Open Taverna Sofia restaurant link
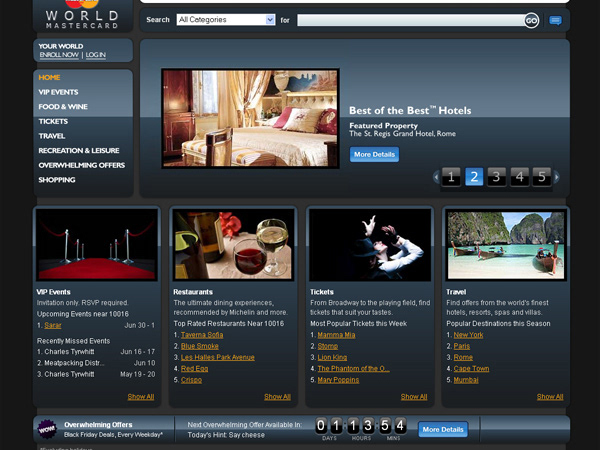The height and width of the screenshot is (450, 600). 202,335
